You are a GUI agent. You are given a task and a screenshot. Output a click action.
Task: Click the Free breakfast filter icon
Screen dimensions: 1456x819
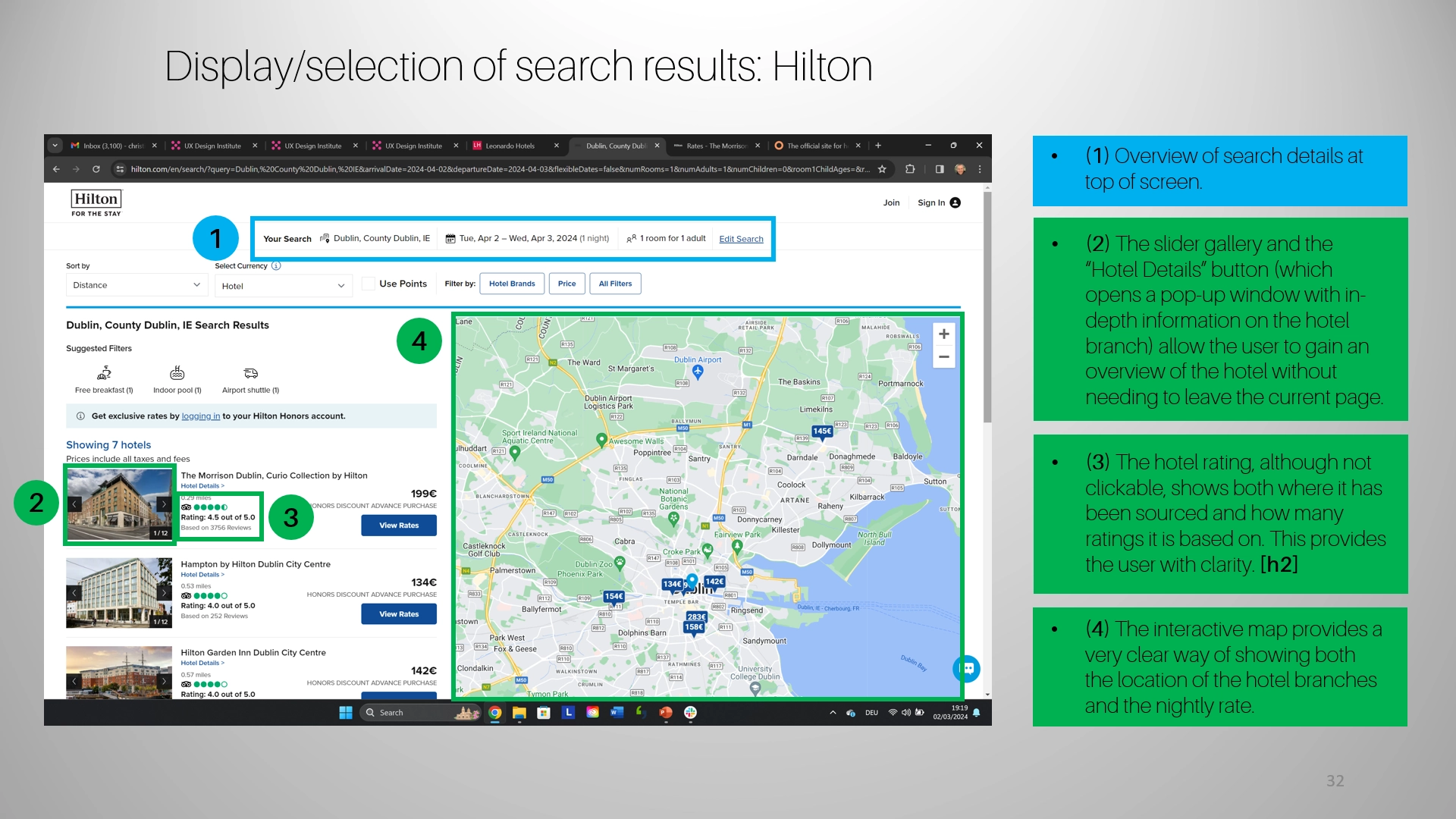(x=104, y=373)
